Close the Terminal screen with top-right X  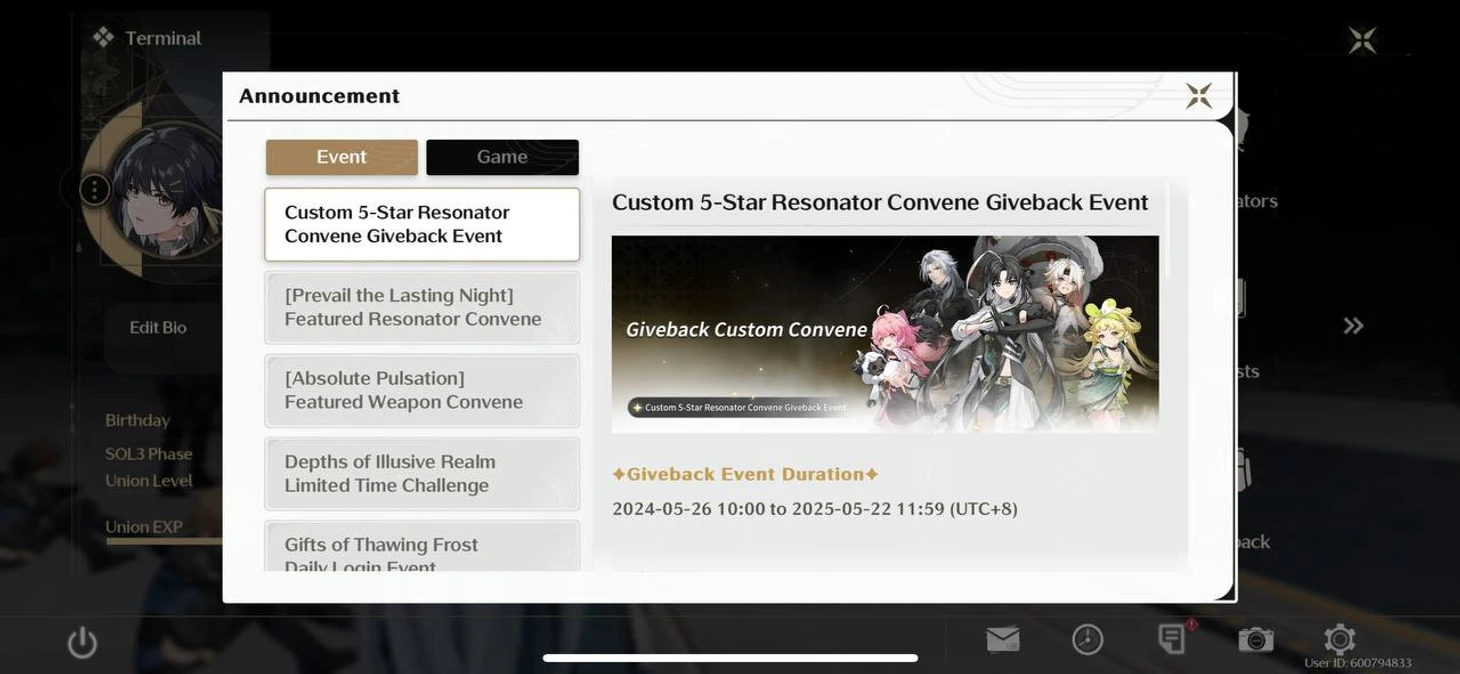(x=1362, y=40)
